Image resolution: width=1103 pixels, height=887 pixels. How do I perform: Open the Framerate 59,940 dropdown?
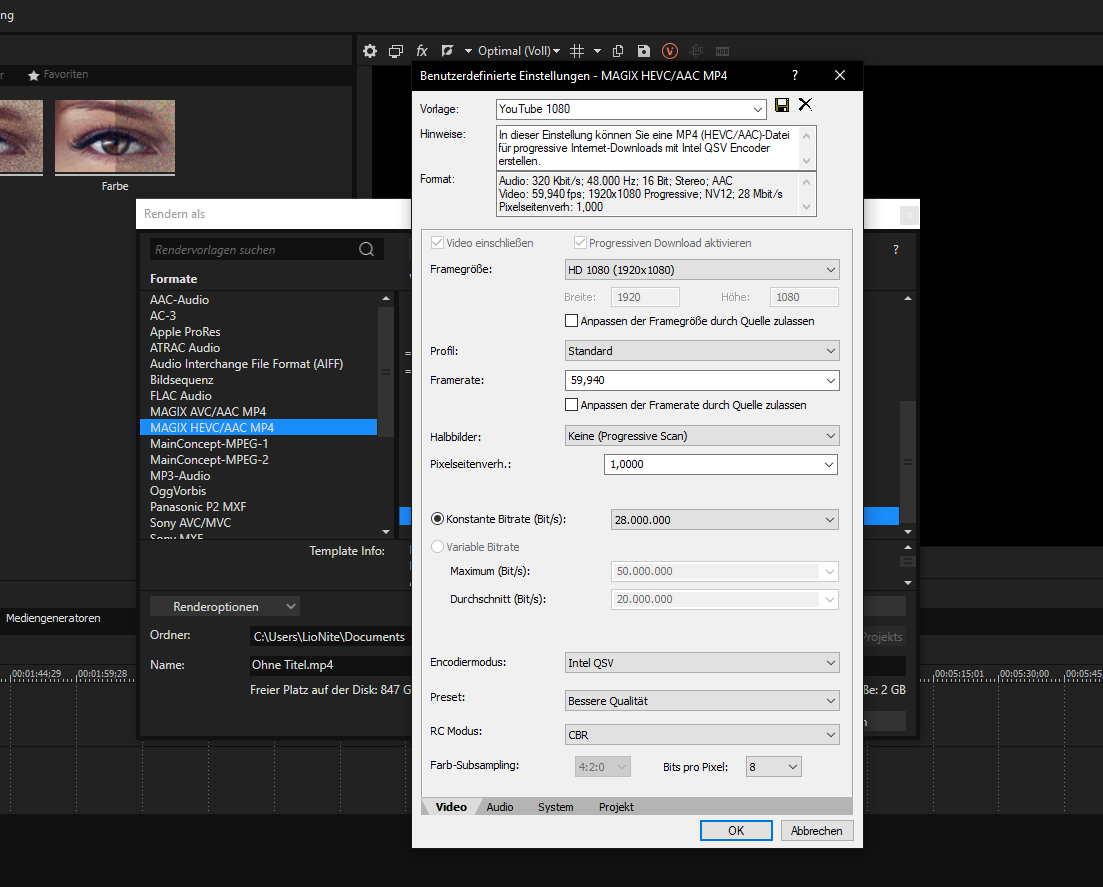point(702,381)
